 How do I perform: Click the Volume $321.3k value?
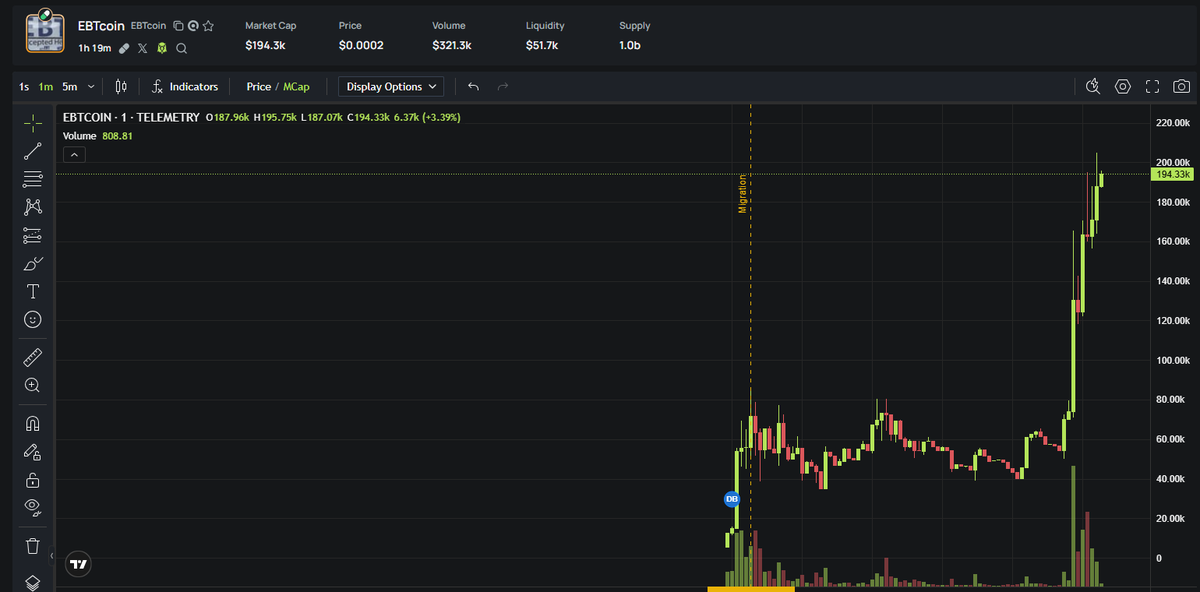[452, 46]
